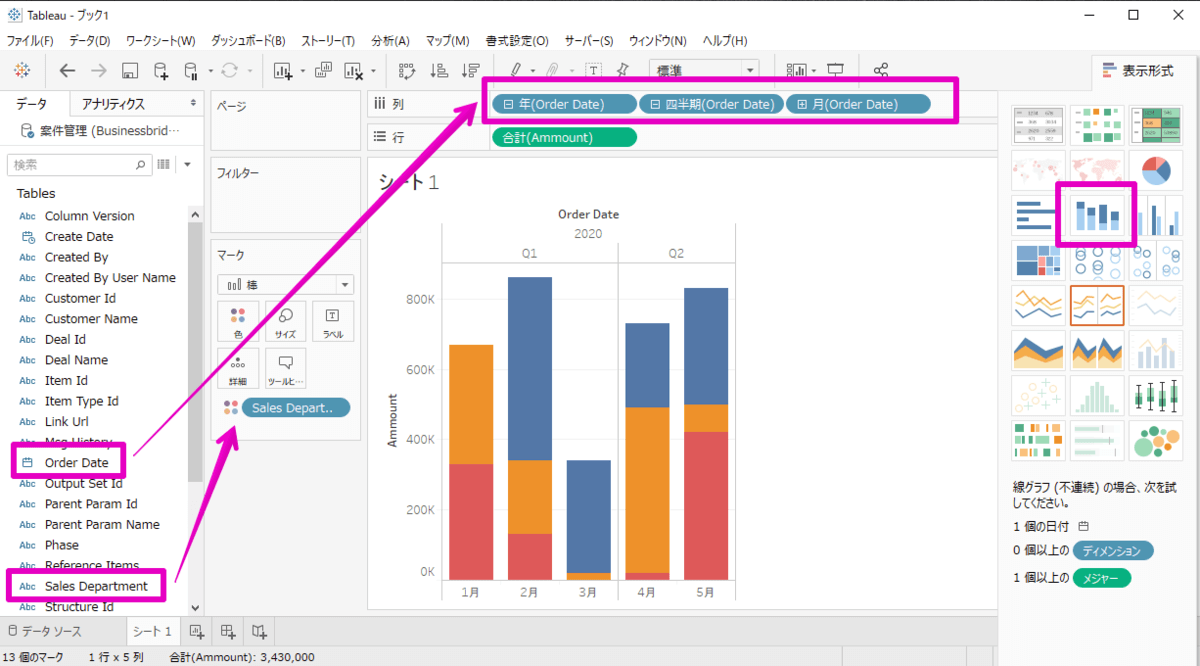Open the Color mark card
The width and height of the screenshot is (1200, 666).
[238, 321]
